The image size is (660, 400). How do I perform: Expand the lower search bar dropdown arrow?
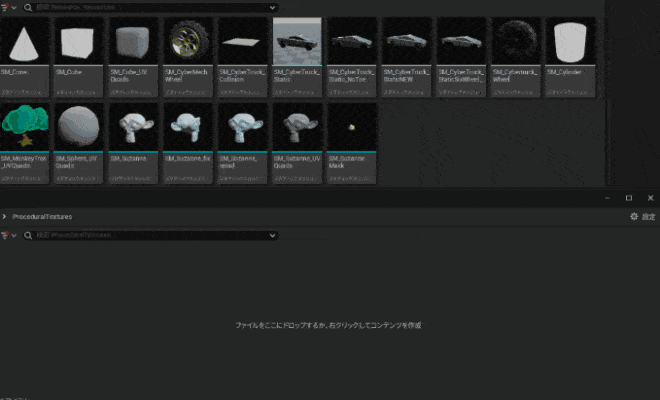pos(272,235)
